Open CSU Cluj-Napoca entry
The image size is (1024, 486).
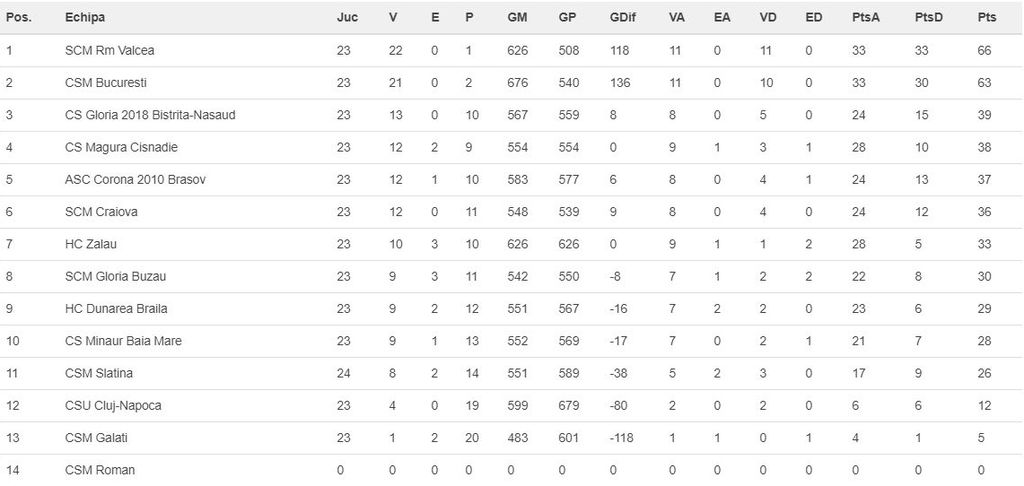pos(113,406)
